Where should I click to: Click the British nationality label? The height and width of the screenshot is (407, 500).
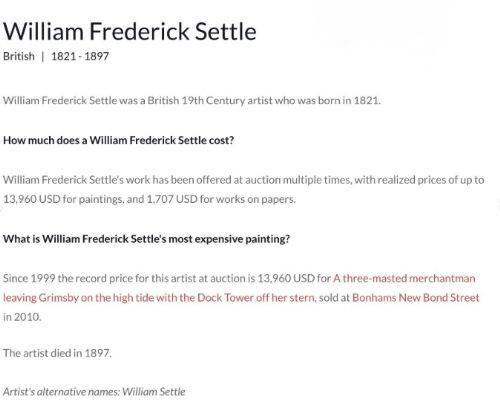click(x=19, y=56)
